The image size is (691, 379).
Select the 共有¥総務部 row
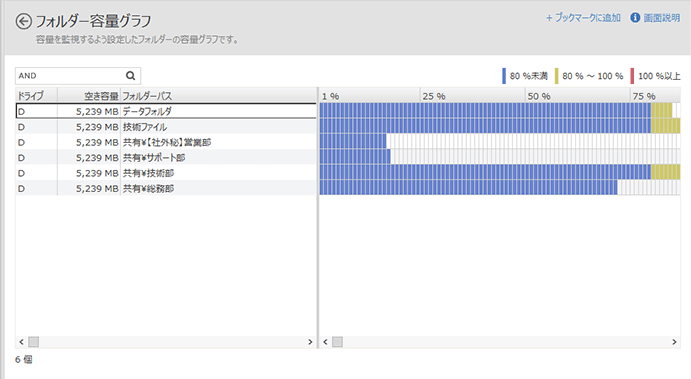tap(166, 189)
